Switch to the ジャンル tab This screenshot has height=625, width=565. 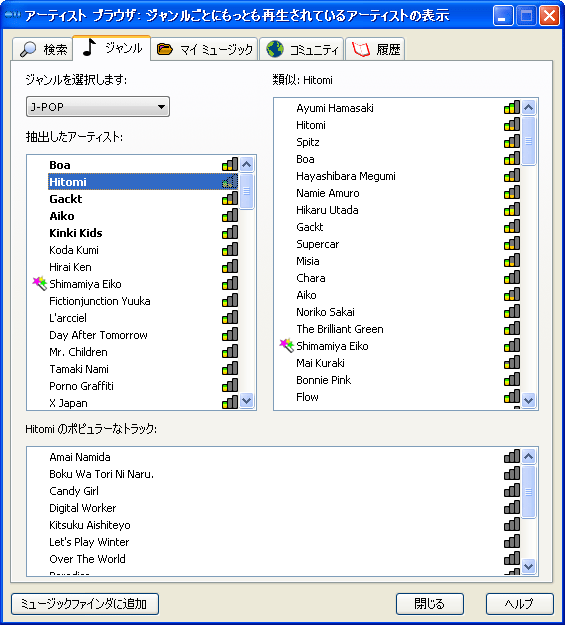click(112, 48)
